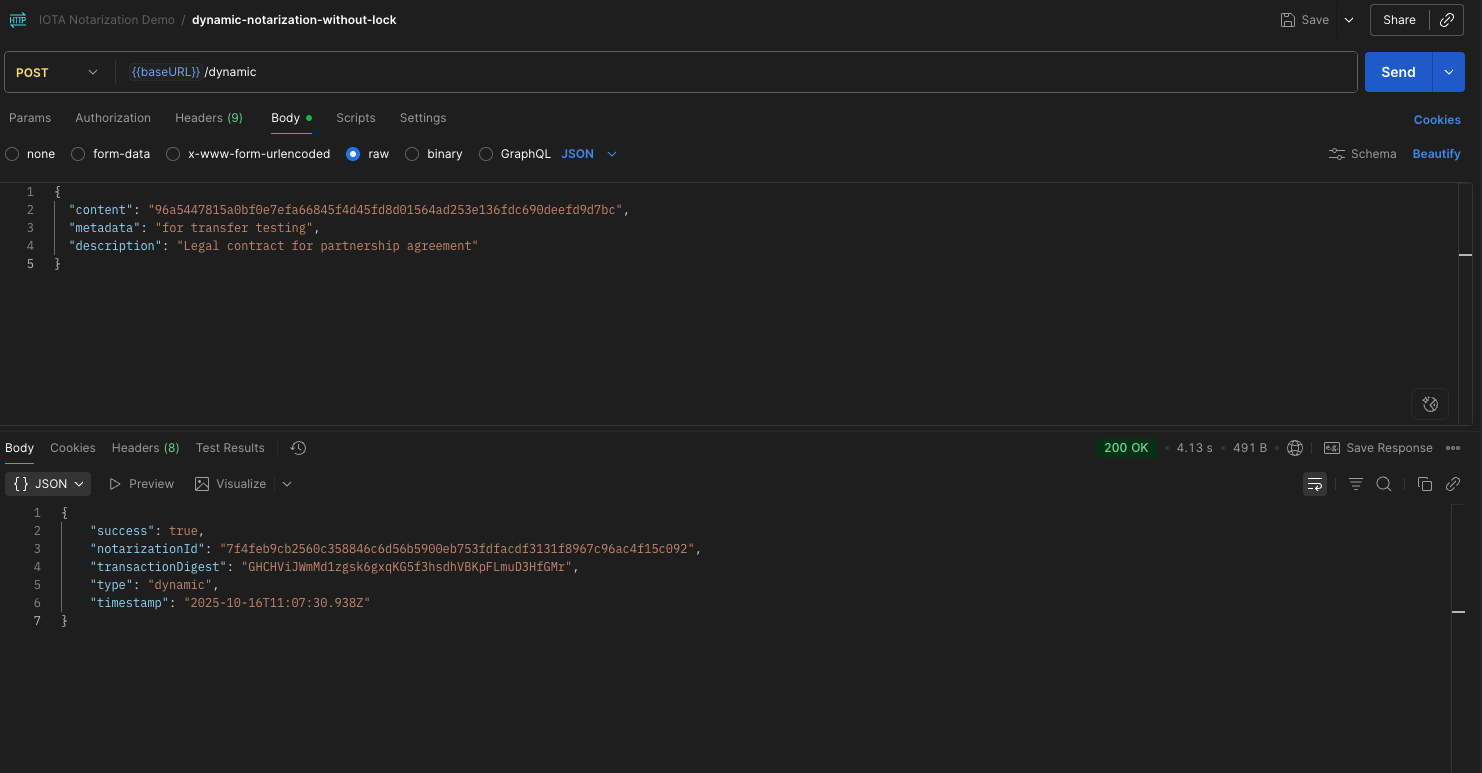Switch body type to GraphQL
Viewport: 1482px width, 773px height.
pyautogui.click(x=486, y=153)
